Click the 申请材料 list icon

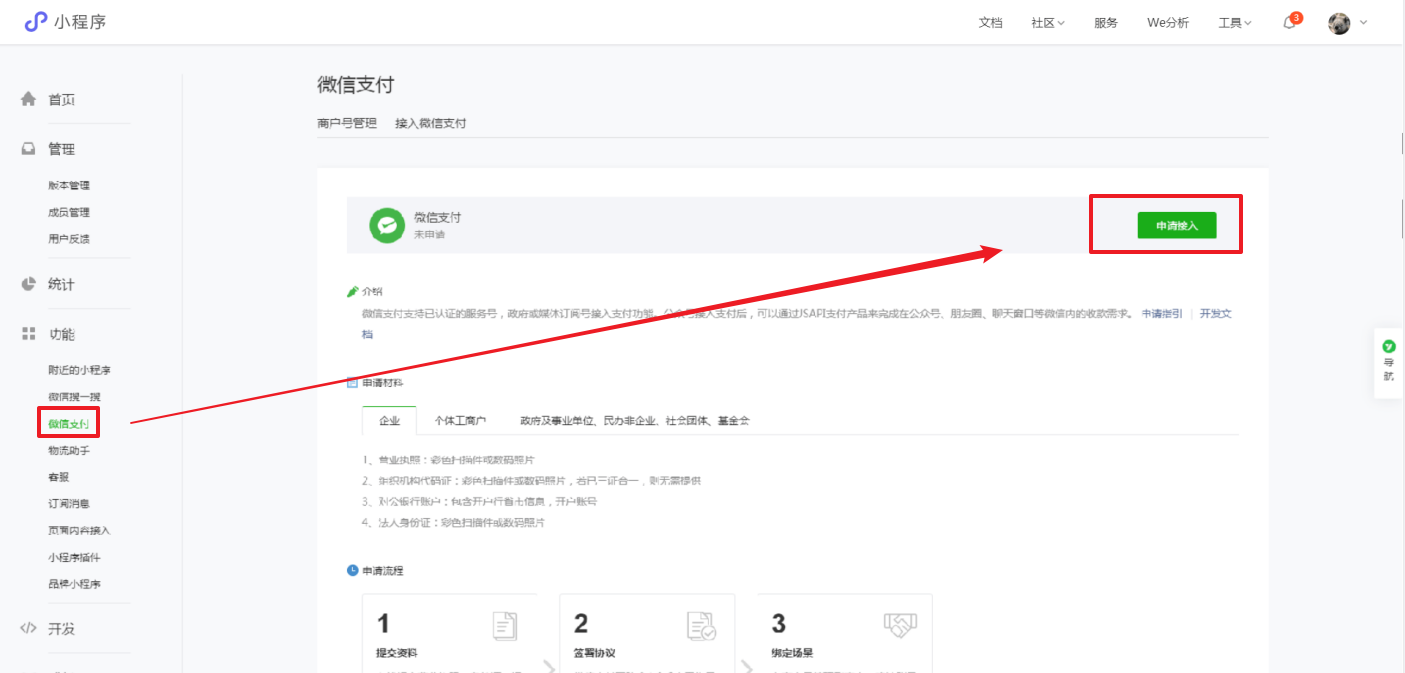click(352, 382)
